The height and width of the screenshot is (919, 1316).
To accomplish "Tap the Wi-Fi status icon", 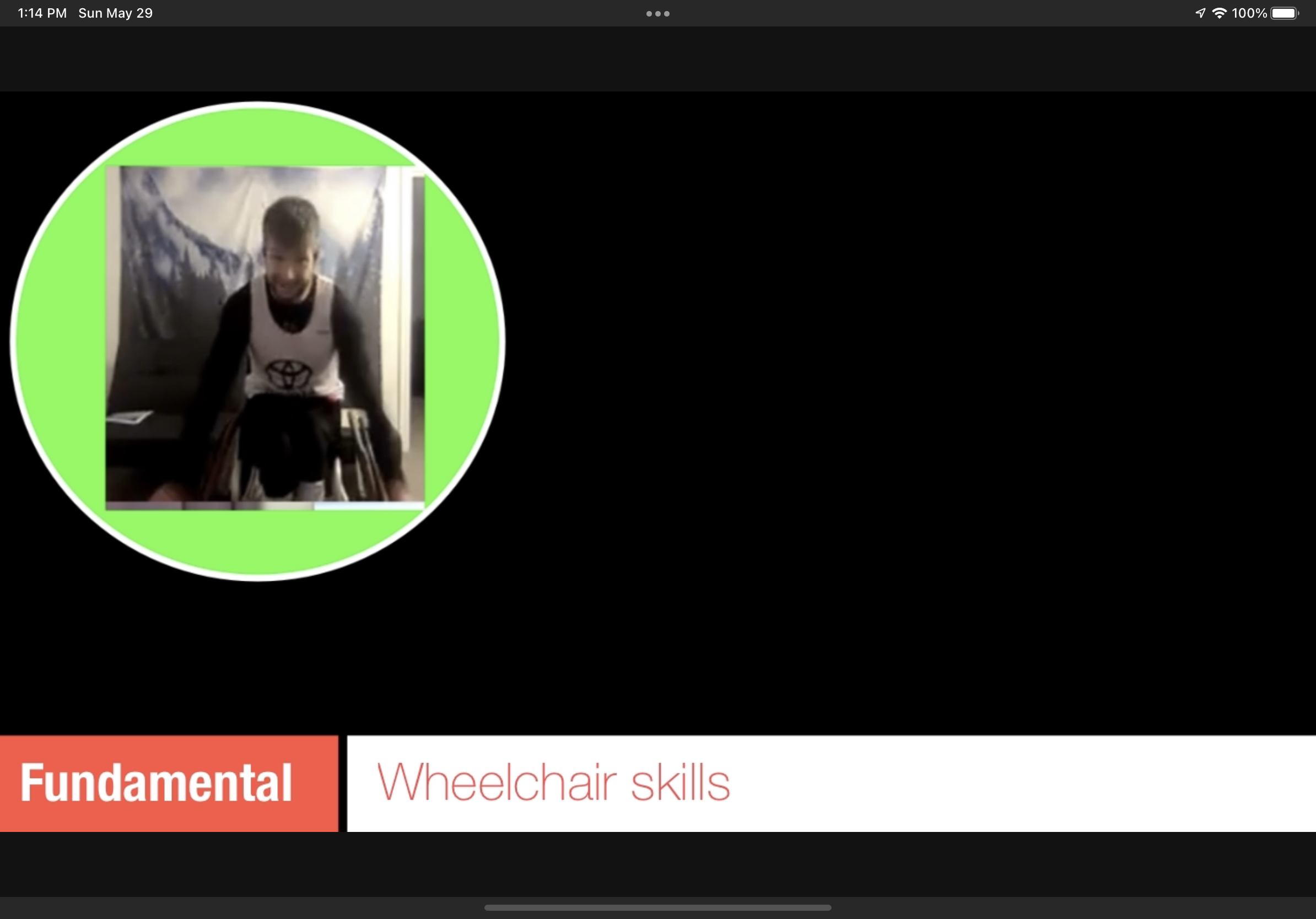I will pos(1219,13).
